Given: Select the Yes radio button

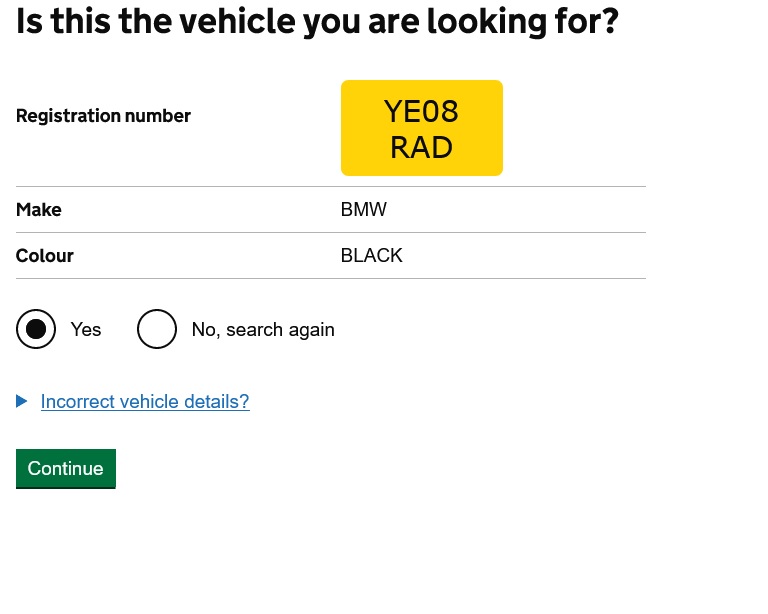Looking at the screenshot, I should click(x=36, y=329).
